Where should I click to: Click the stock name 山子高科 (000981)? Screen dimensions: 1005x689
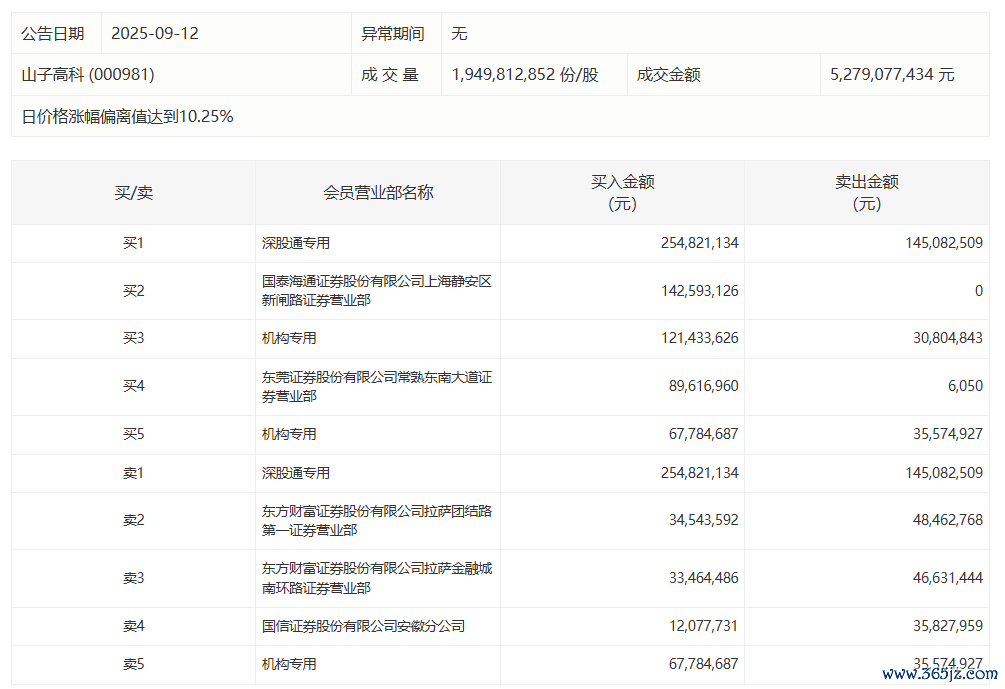point(88,74)
